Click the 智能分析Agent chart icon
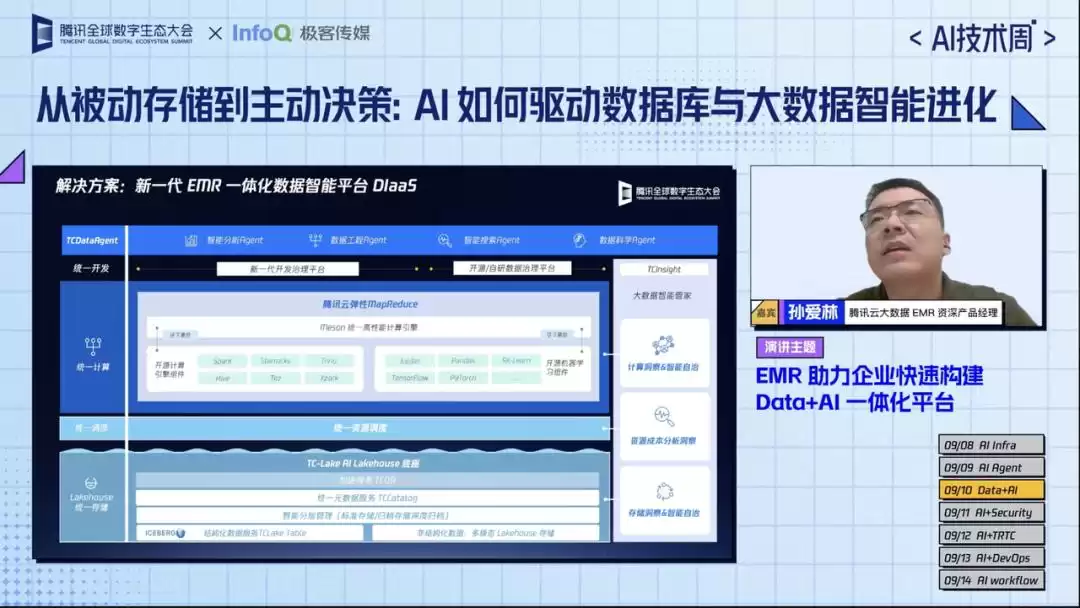The image size is (1080, 608). [191, 240]
